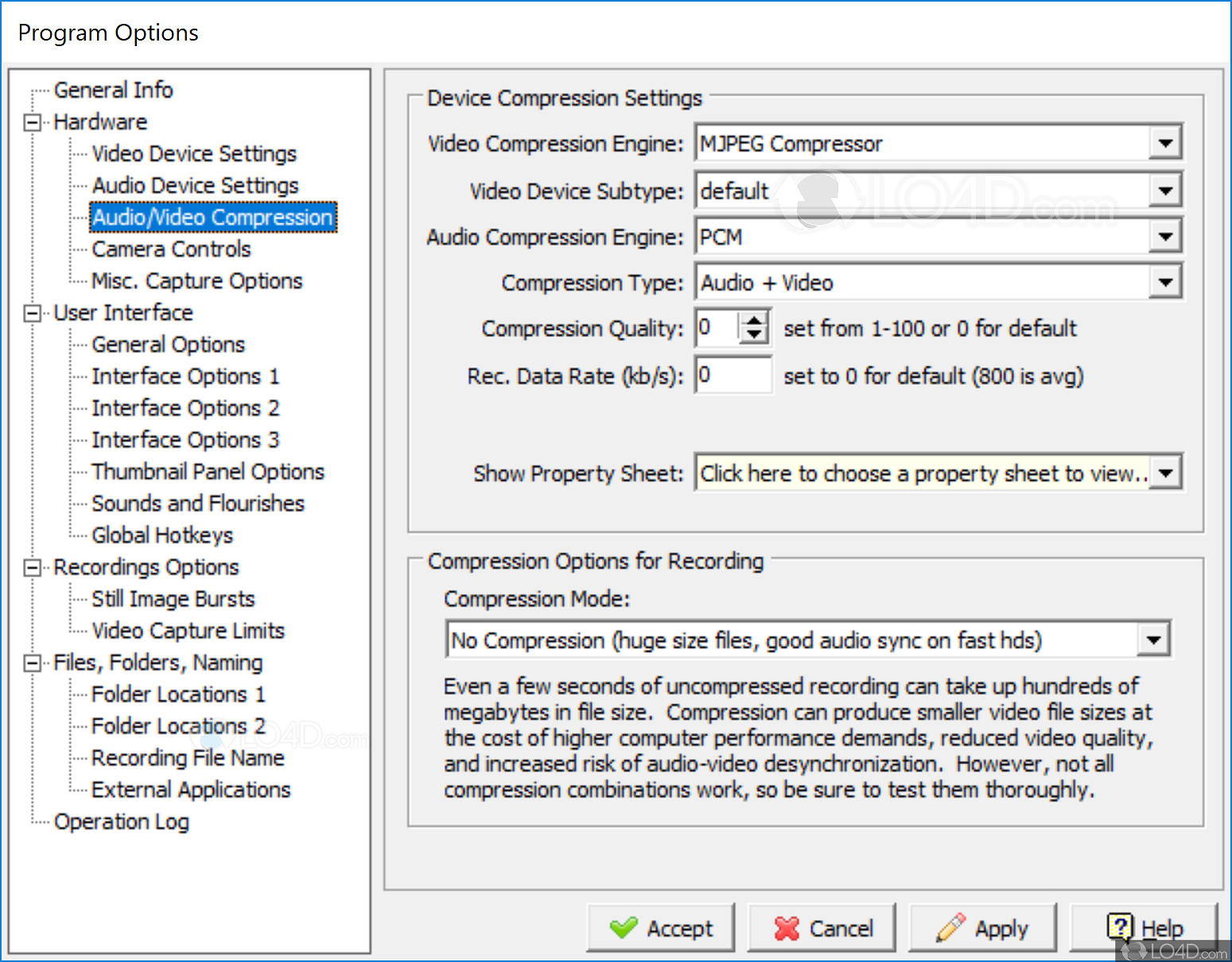Collapse the Hardware tree node
The width and height of the screenshot is (1232, 962).
(x=33, y=122)
